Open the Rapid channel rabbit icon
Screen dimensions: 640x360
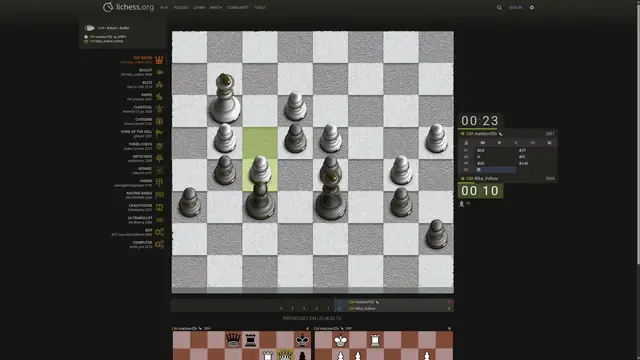(159, 97)
